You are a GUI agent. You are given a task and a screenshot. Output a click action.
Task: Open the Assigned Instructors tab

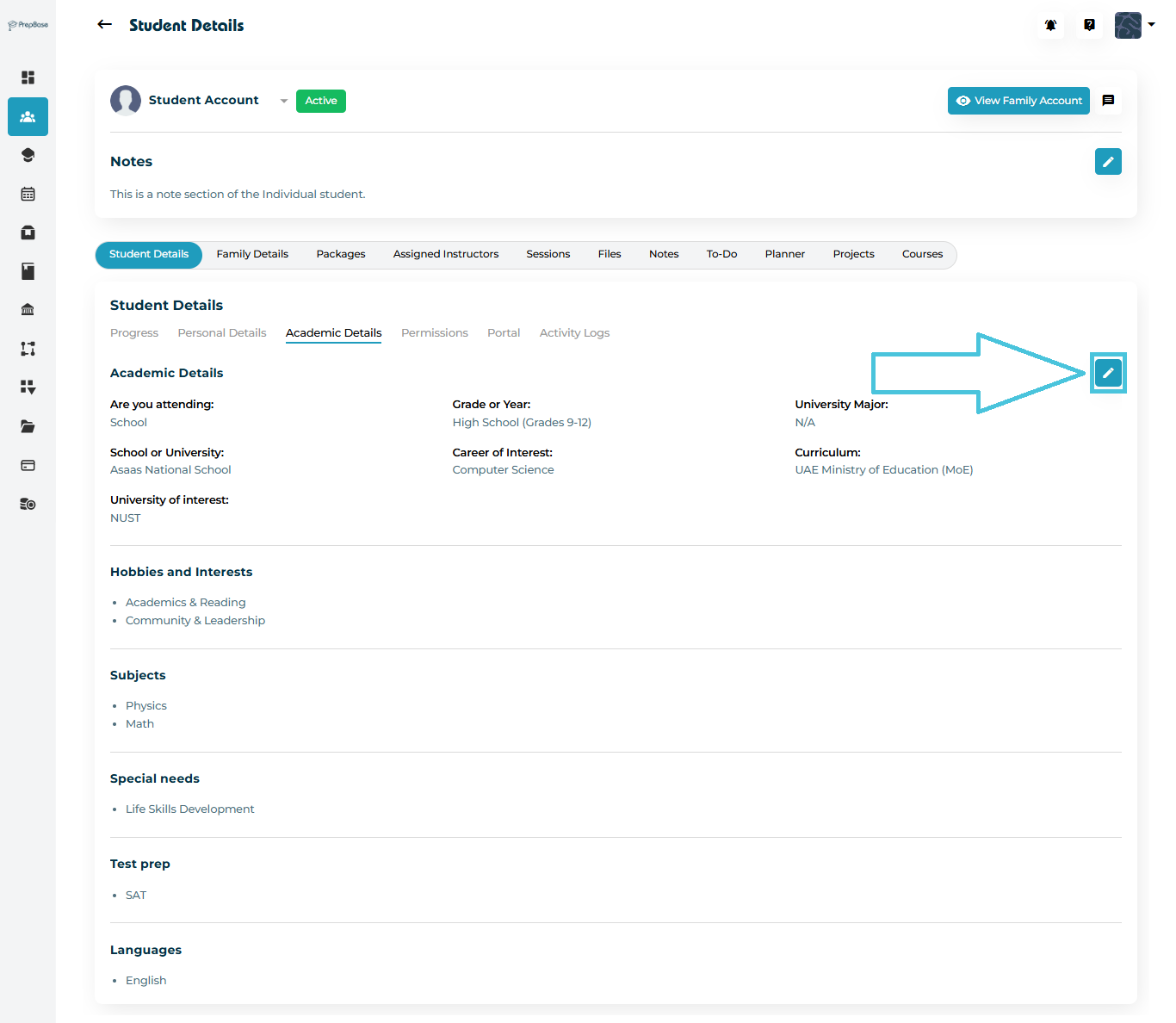click(x=445, y=254)
